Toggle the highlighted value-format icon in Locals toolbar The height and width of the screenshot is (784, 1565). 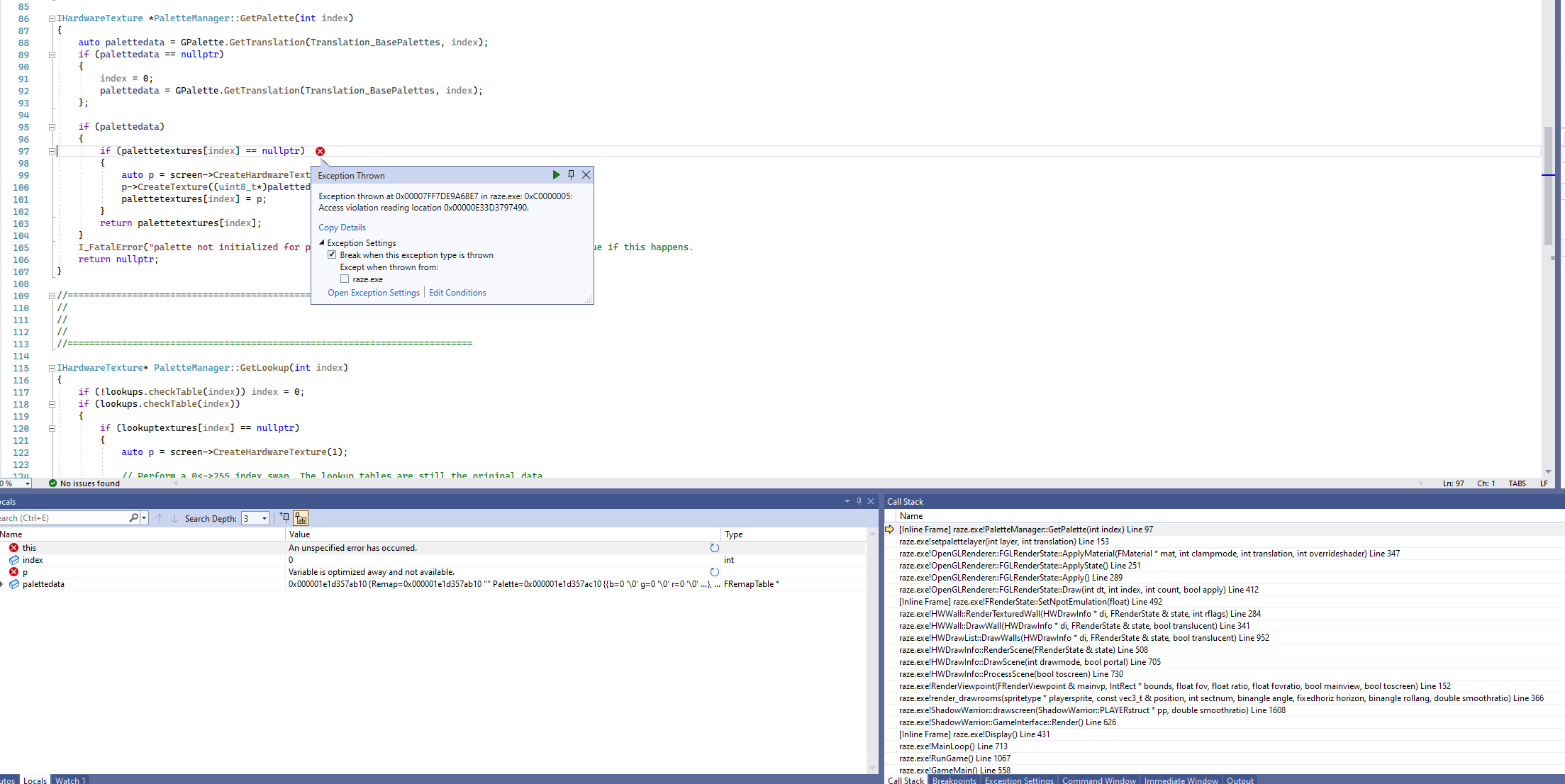(301, 519)
